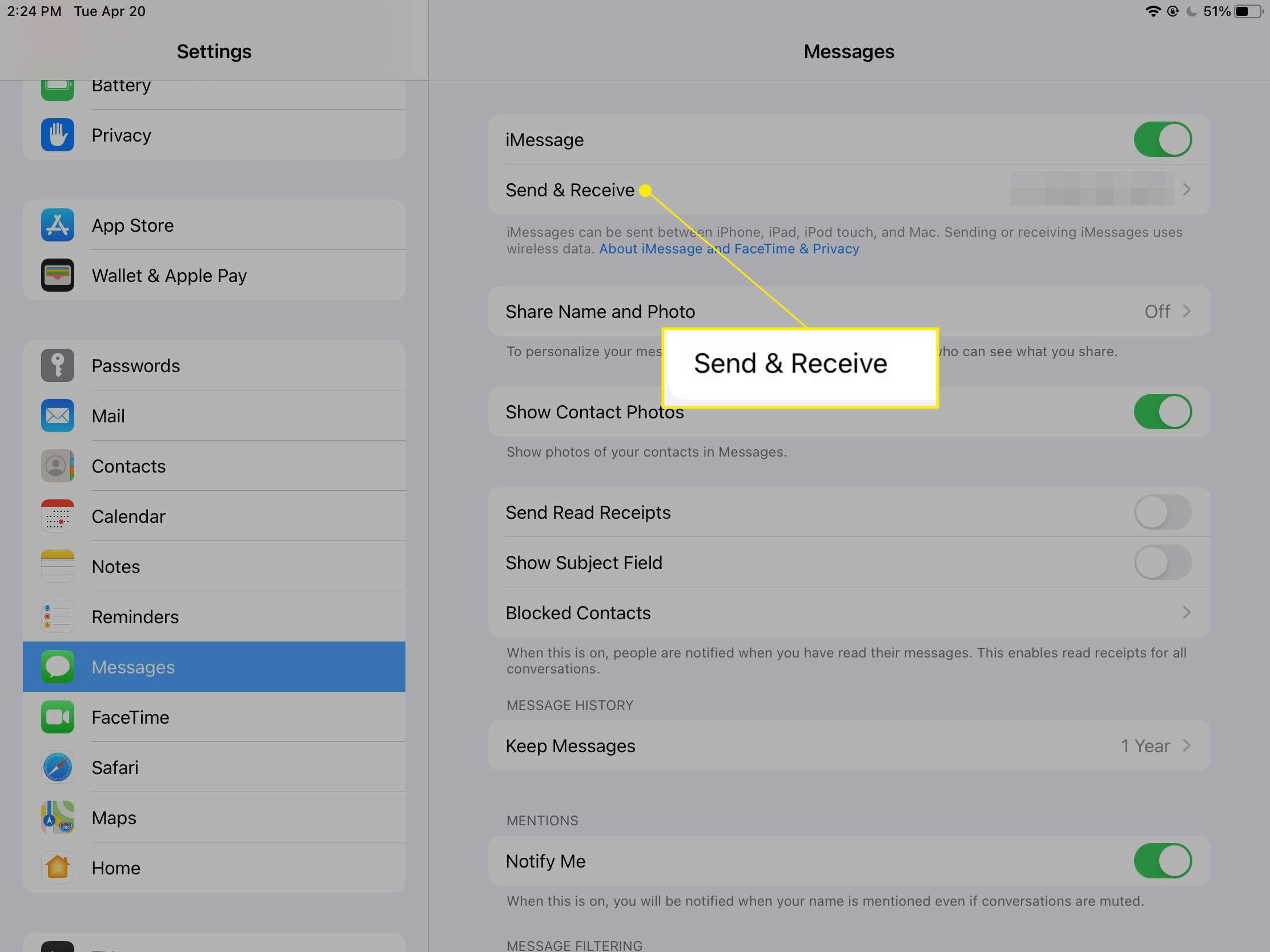This screenshot has width=1270, height=952.
Task: Tap the Contacts icon
Action: pos(58,466)
